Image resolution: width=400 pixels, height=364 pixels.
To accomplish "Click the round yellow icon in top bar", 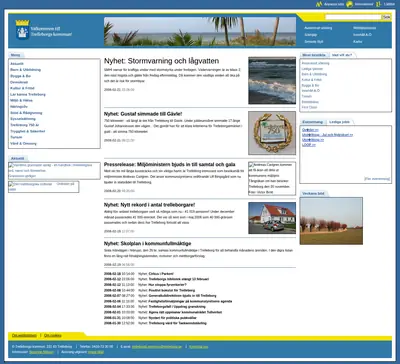I will [349, 4].
